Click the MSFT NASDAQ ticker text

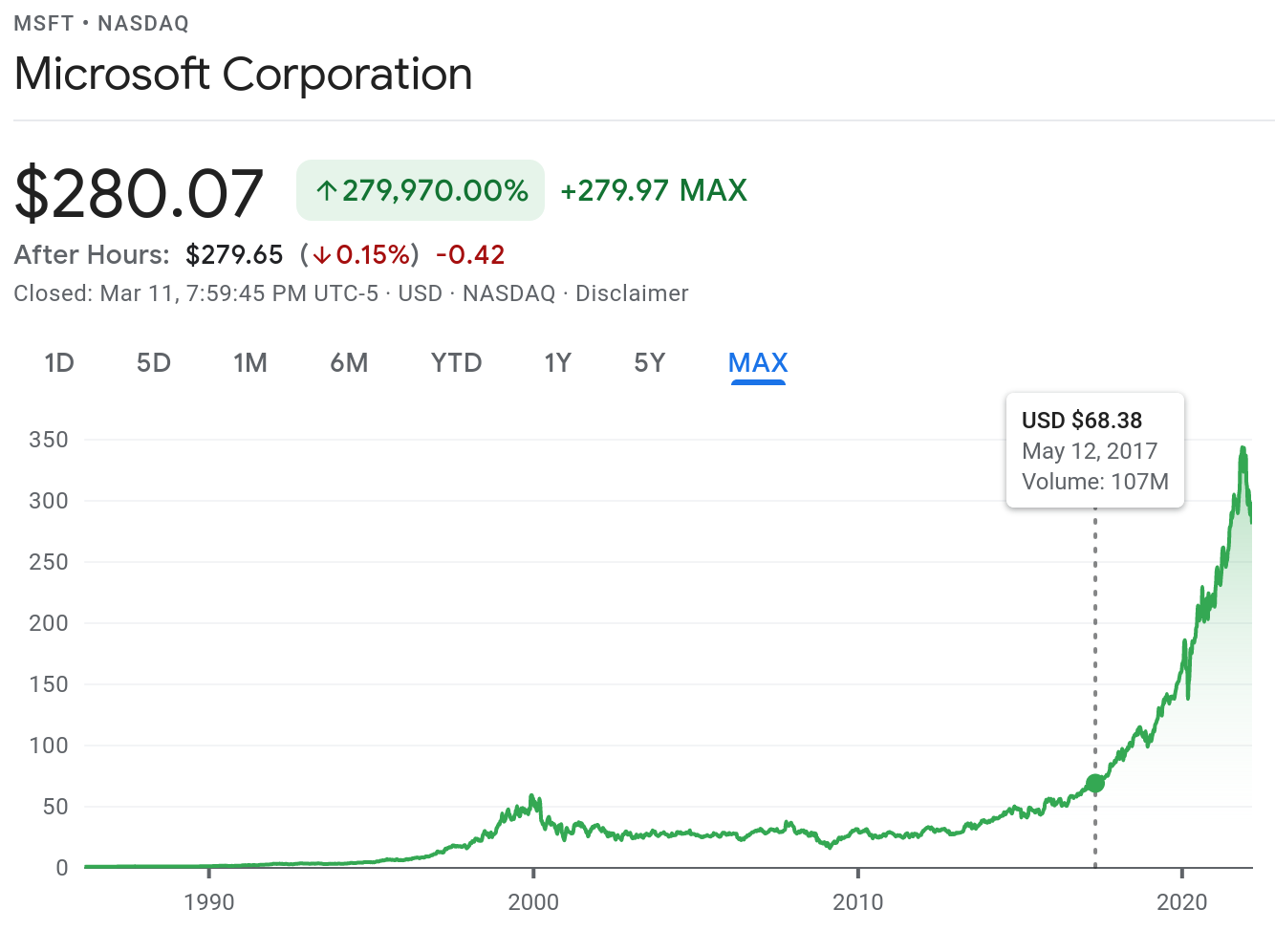[101, 24]
